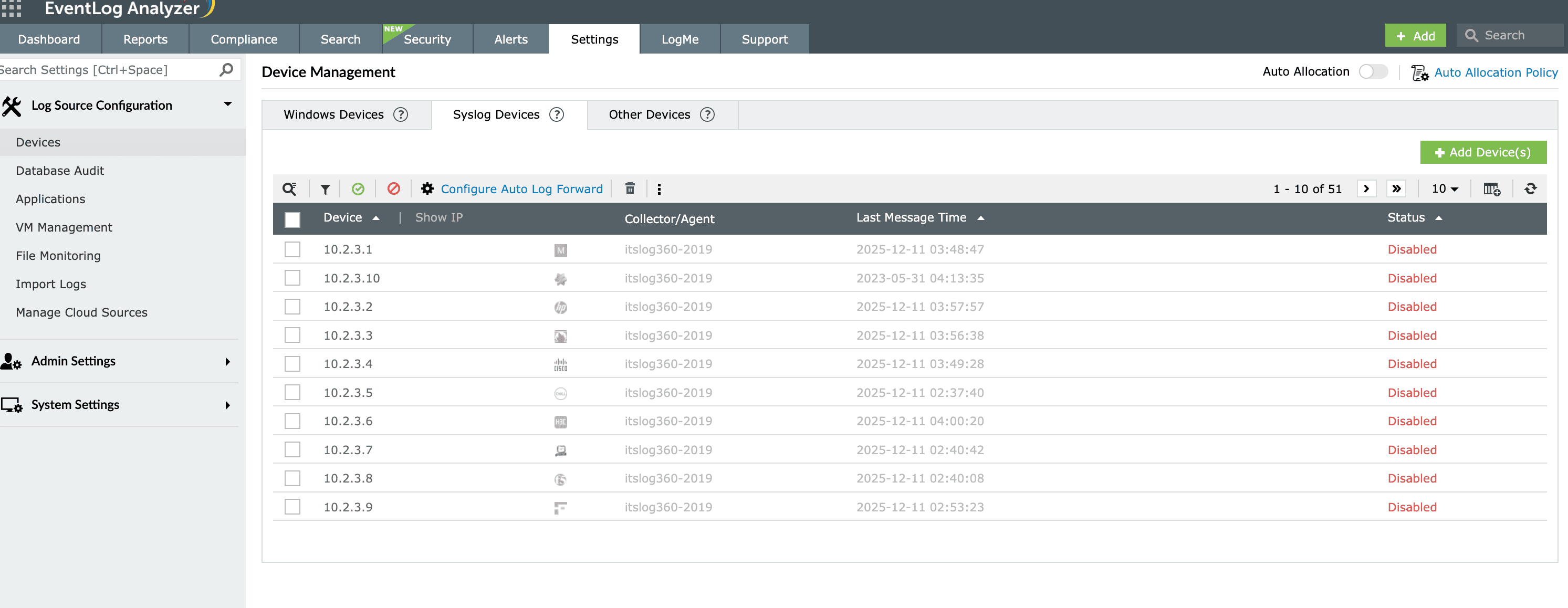The width and height of the screenshot is (1568, 608).
Task: Click H3C device type icon for 10.2.3.6
Action: (x=561, y=422)
